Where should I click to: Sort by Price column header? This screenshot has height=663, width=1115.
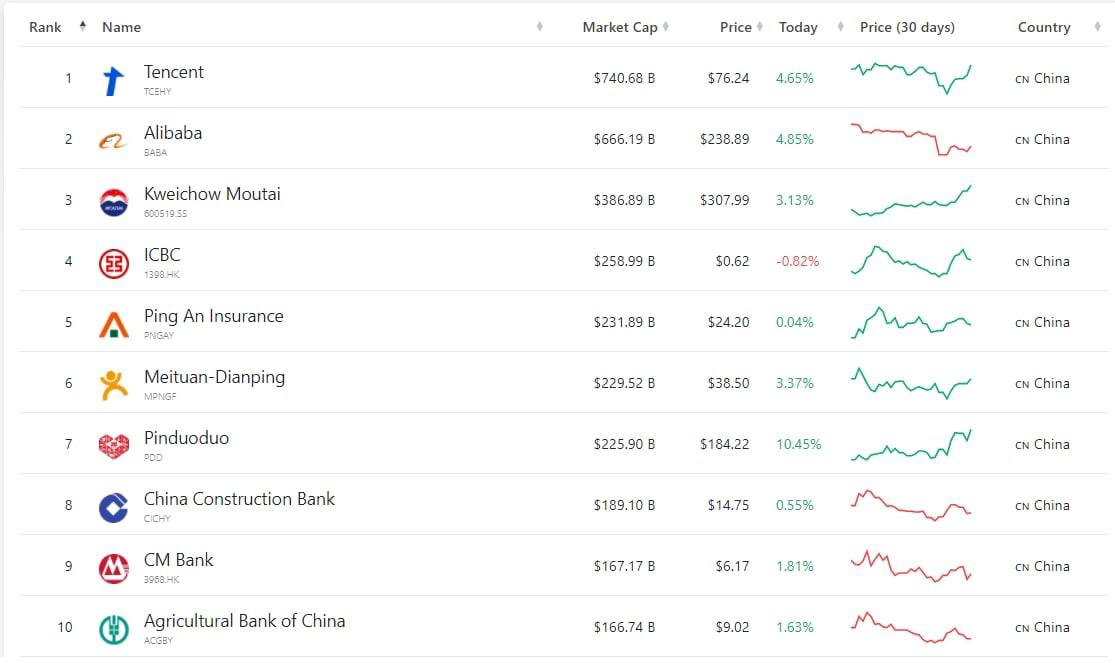pos(736,27)
